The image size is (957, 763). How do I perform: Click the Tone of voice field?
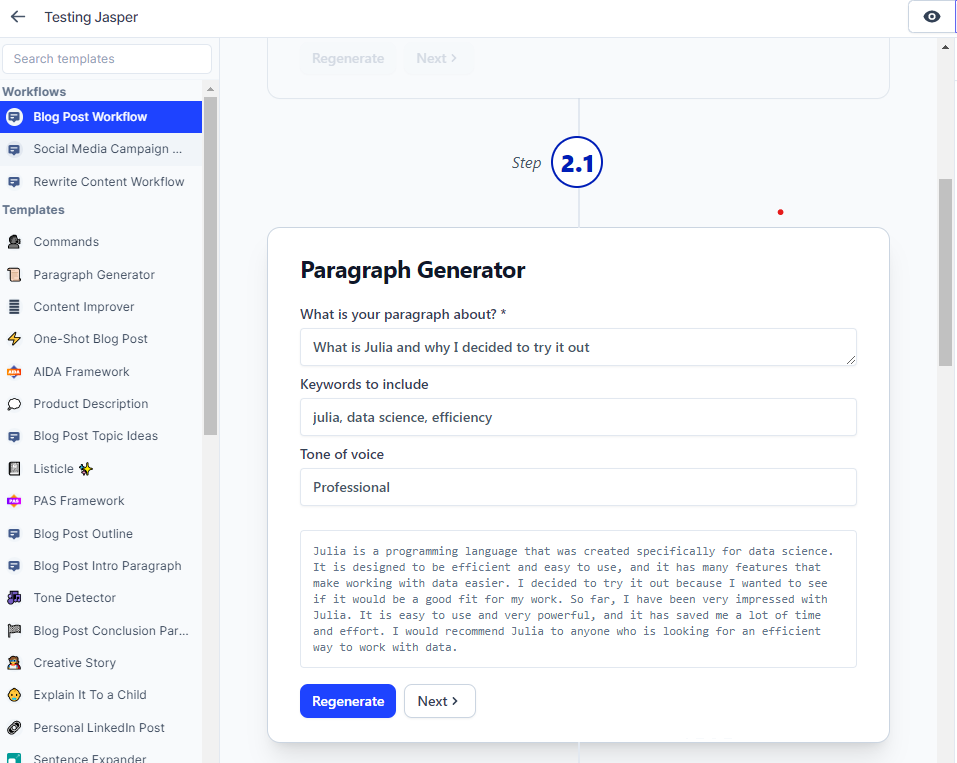(x=578, y=487)
